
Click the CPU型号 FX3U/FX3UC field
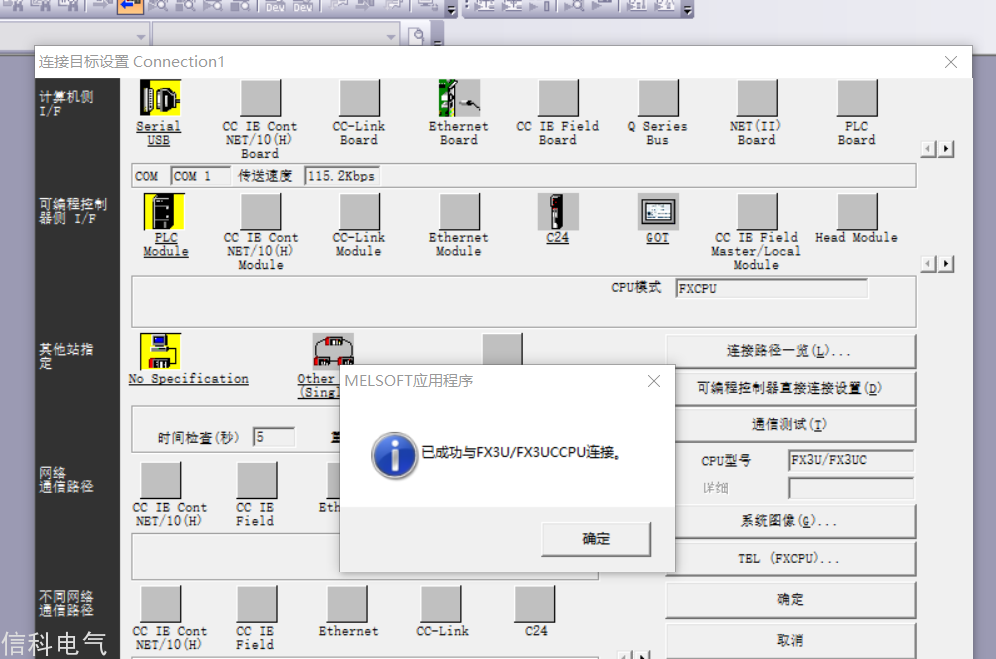click(851, 460)
